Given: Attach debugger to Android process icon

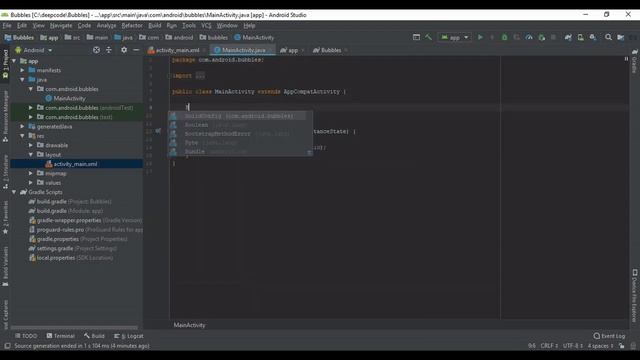Looking at the screenshot, I should coord(542,37).
